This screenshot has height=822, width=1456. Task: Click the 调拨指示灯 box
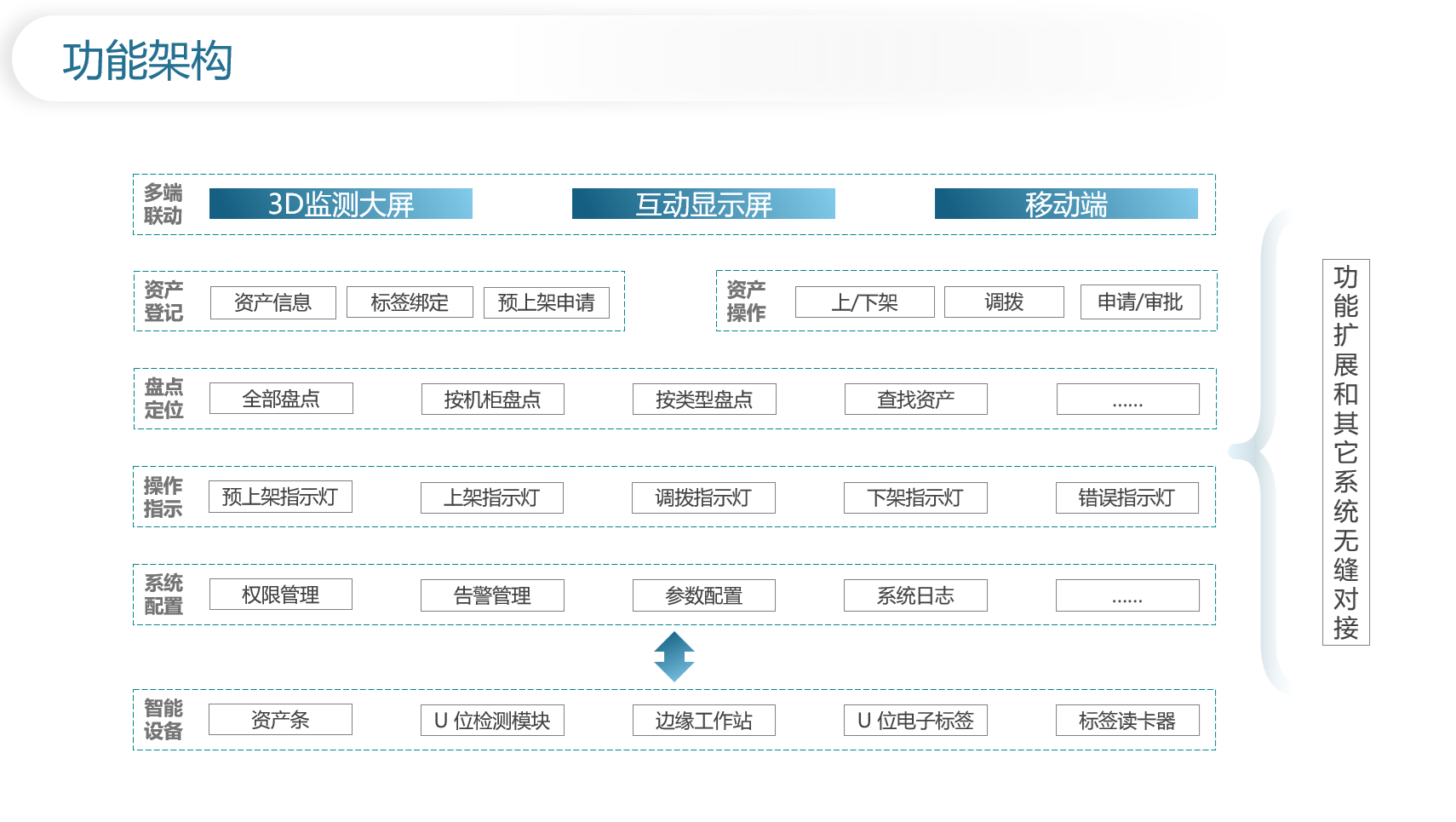(x=703, y=497)
